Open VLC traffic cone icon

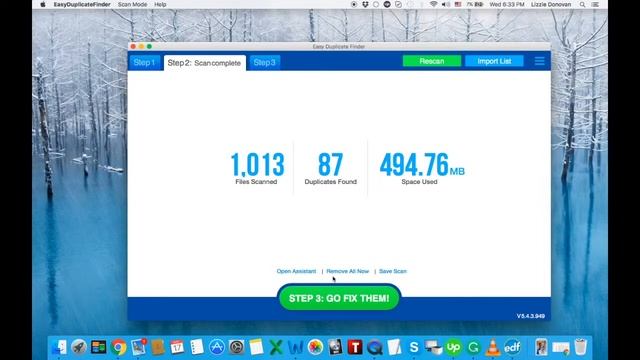[493, 347]
